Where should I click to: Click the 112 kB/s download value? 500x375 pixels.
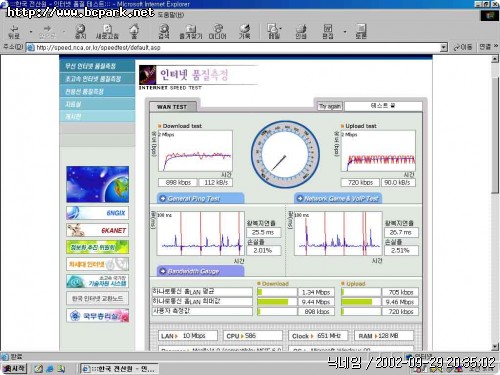click(x=216, y=182)
